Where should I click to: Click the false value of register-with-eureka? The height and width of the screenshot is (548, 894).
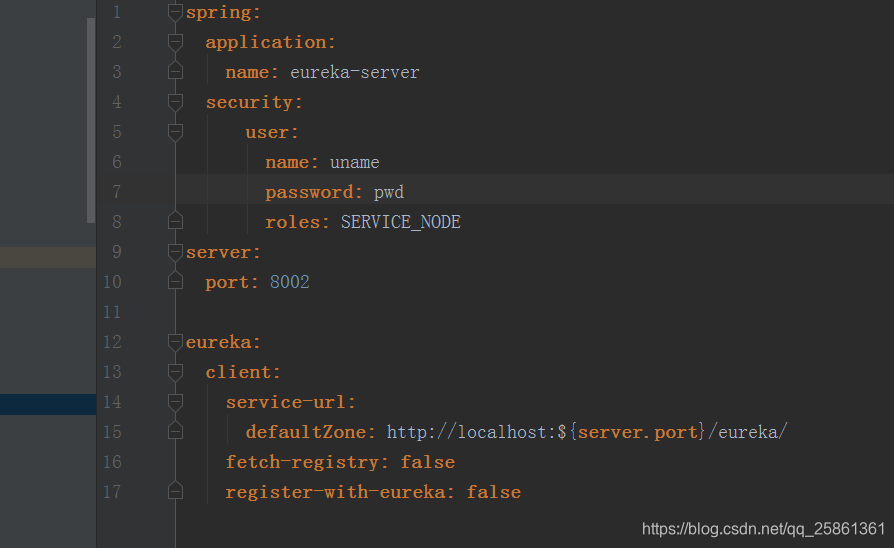coord(494,492)
